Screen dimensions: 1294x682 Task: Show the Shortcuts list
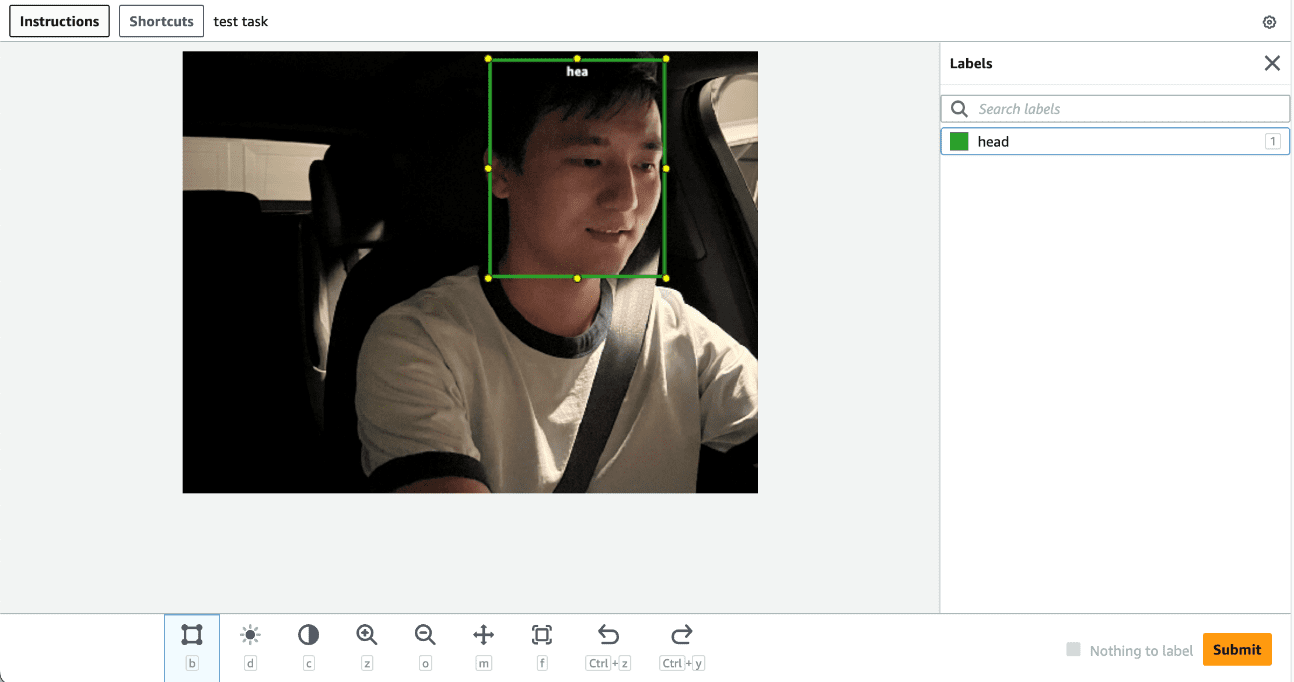tap(161, 21)
